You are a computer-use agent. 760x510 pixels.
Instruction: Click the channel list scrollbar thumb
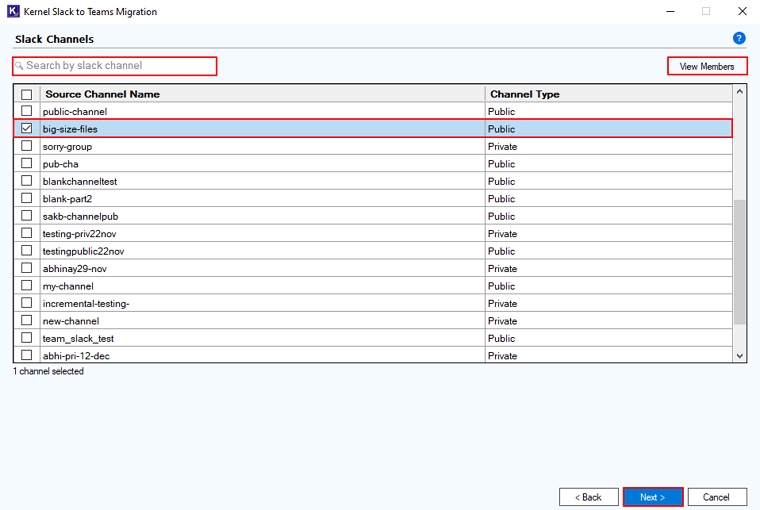740,262
